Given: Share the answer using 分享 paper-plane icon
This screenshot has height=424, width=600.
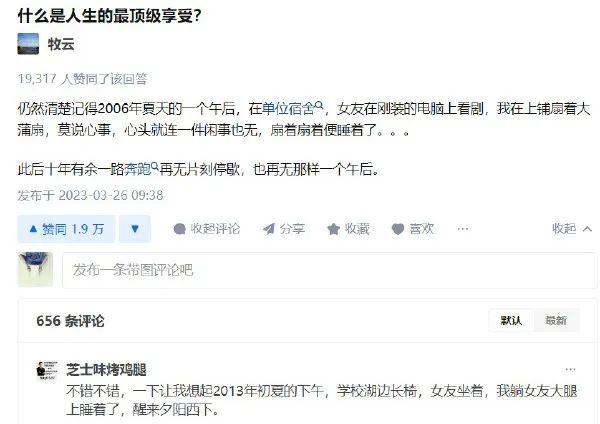Looking at the screenshot, I should pyautogui.click(x=284, y=229).
